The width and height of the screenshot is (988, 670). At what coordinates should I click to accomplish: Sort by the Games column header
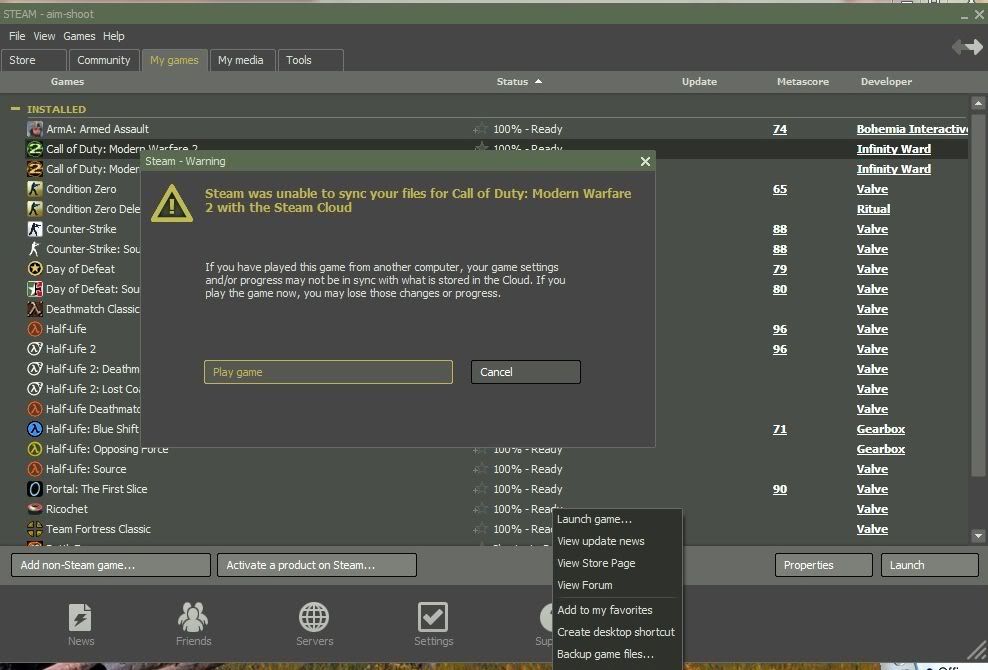[x=67, y=81]
